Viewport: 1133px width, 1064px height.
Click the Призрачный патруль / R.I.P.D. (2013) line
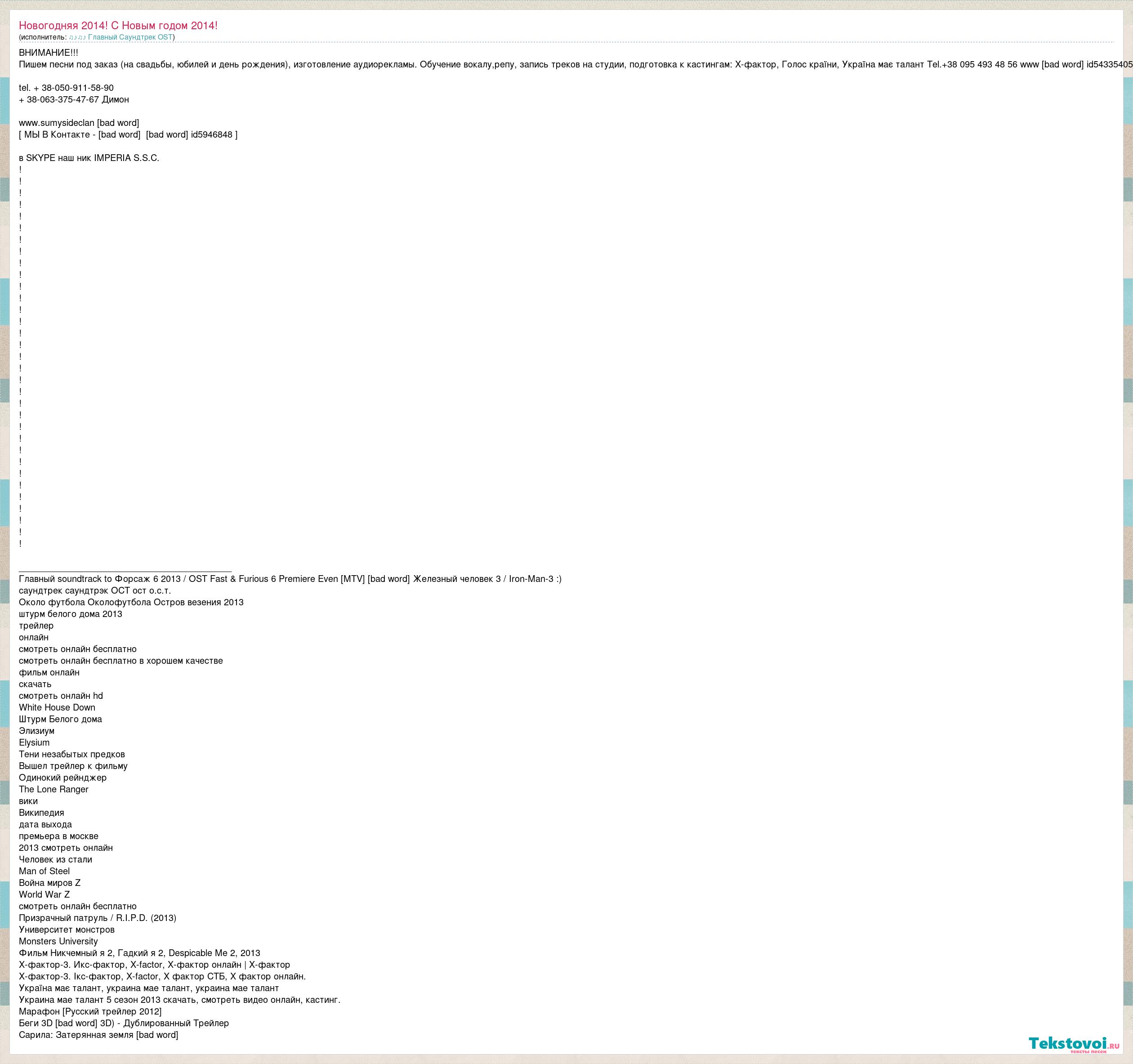(x=98, y=917)
